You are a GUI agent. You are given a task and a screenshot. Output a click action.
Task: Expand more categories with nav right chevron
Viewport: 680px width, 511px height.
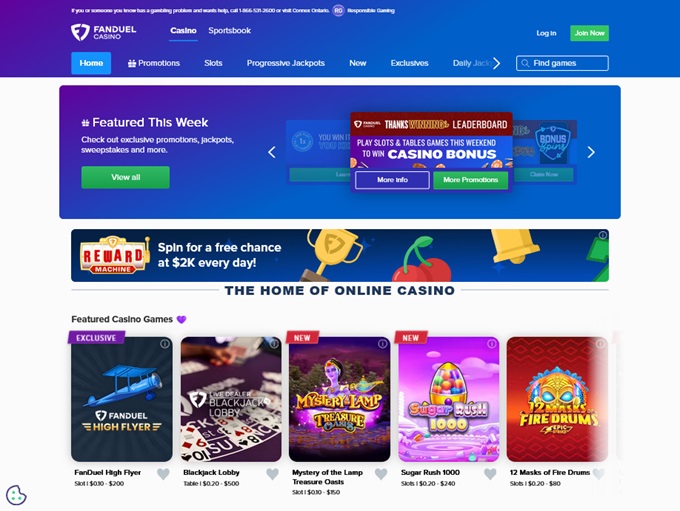tap(497, 63)
